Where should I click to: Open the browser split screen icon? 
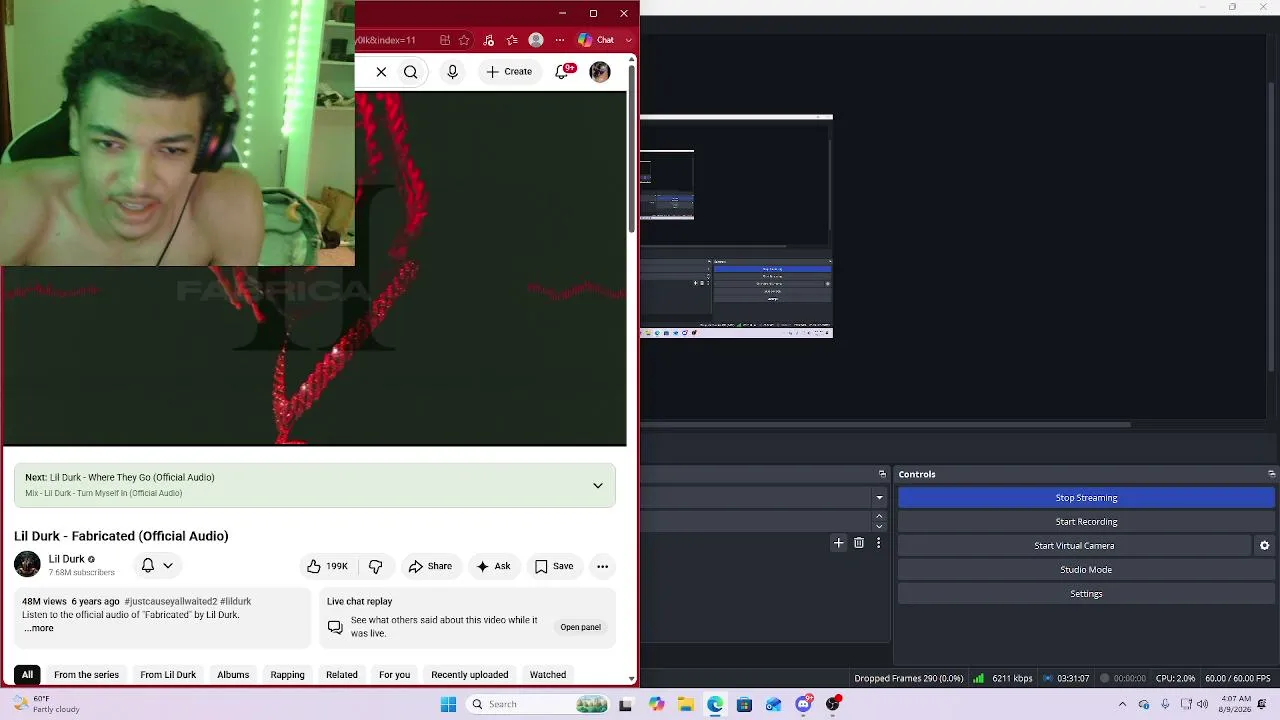click(445, 41)
